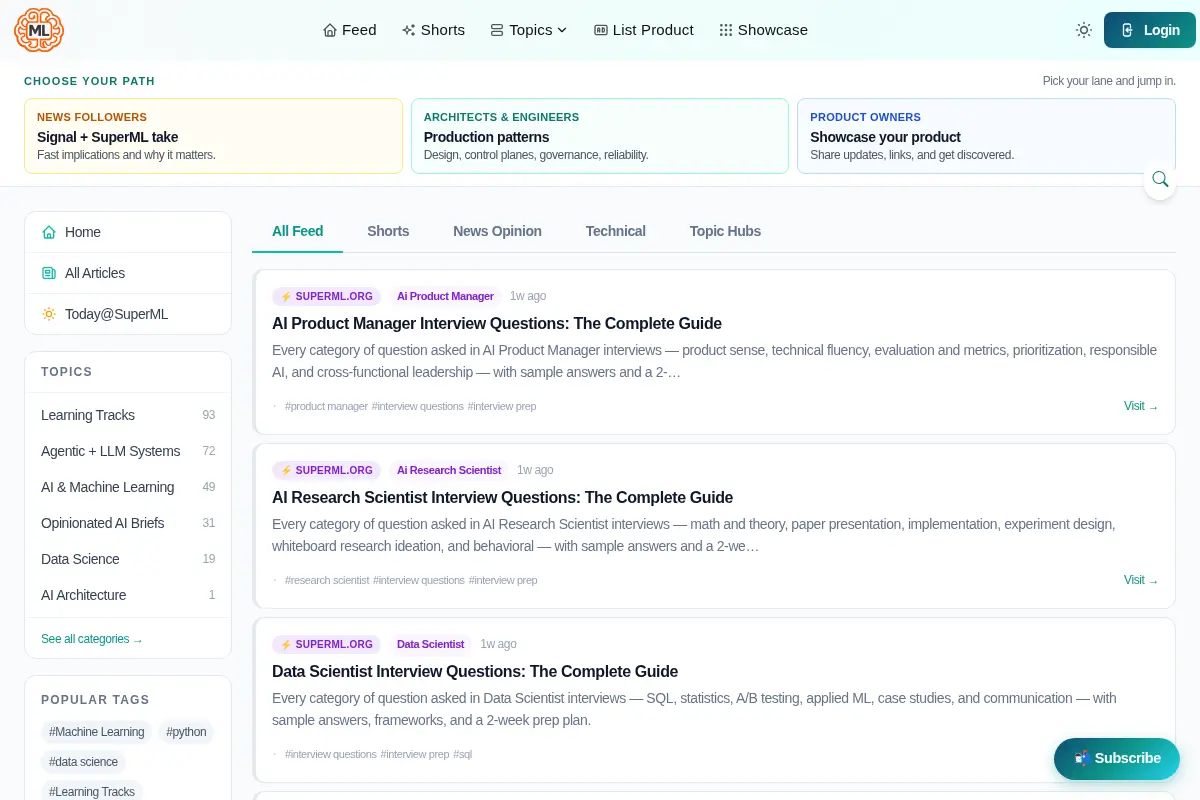Screen dimensions: 1200x800
Task: Click Visit on AI Product Manager article
Action: point(1141,406)
